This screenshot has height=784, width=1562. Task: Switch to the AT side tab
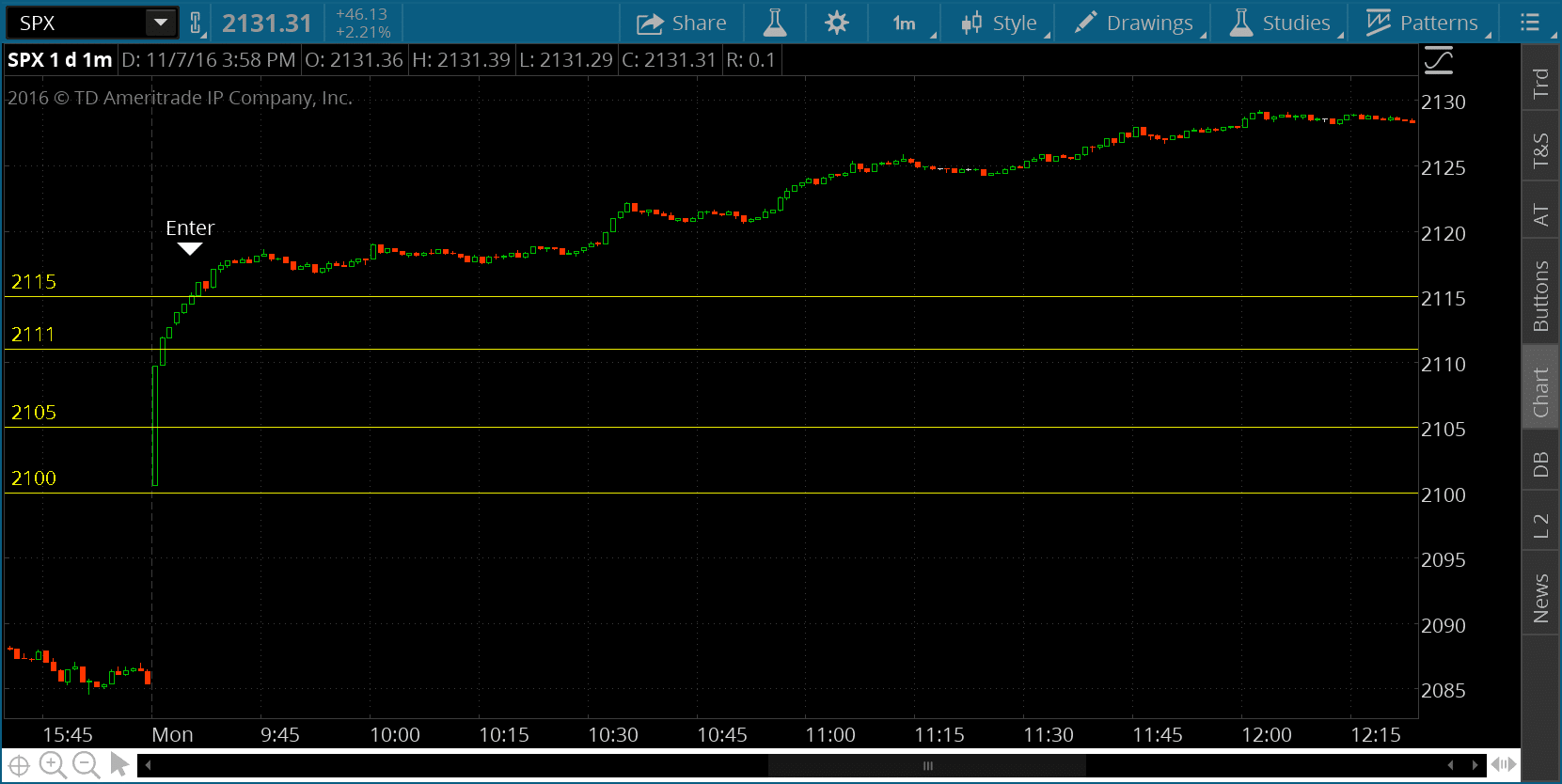[x=1540, y=214]
